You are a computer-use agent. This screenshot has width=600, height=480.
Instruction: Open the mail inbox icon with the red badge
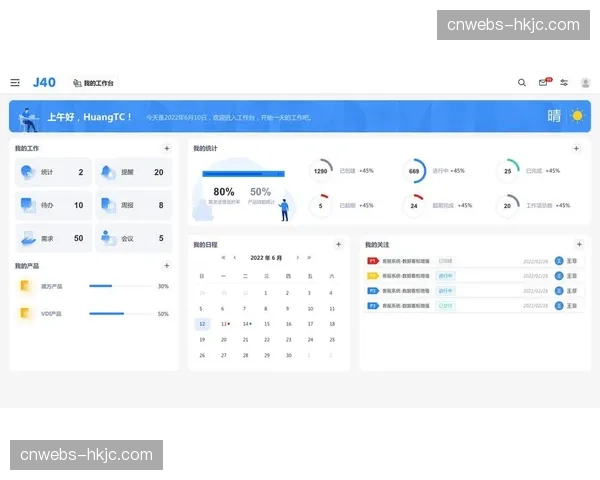pos(543,83)
